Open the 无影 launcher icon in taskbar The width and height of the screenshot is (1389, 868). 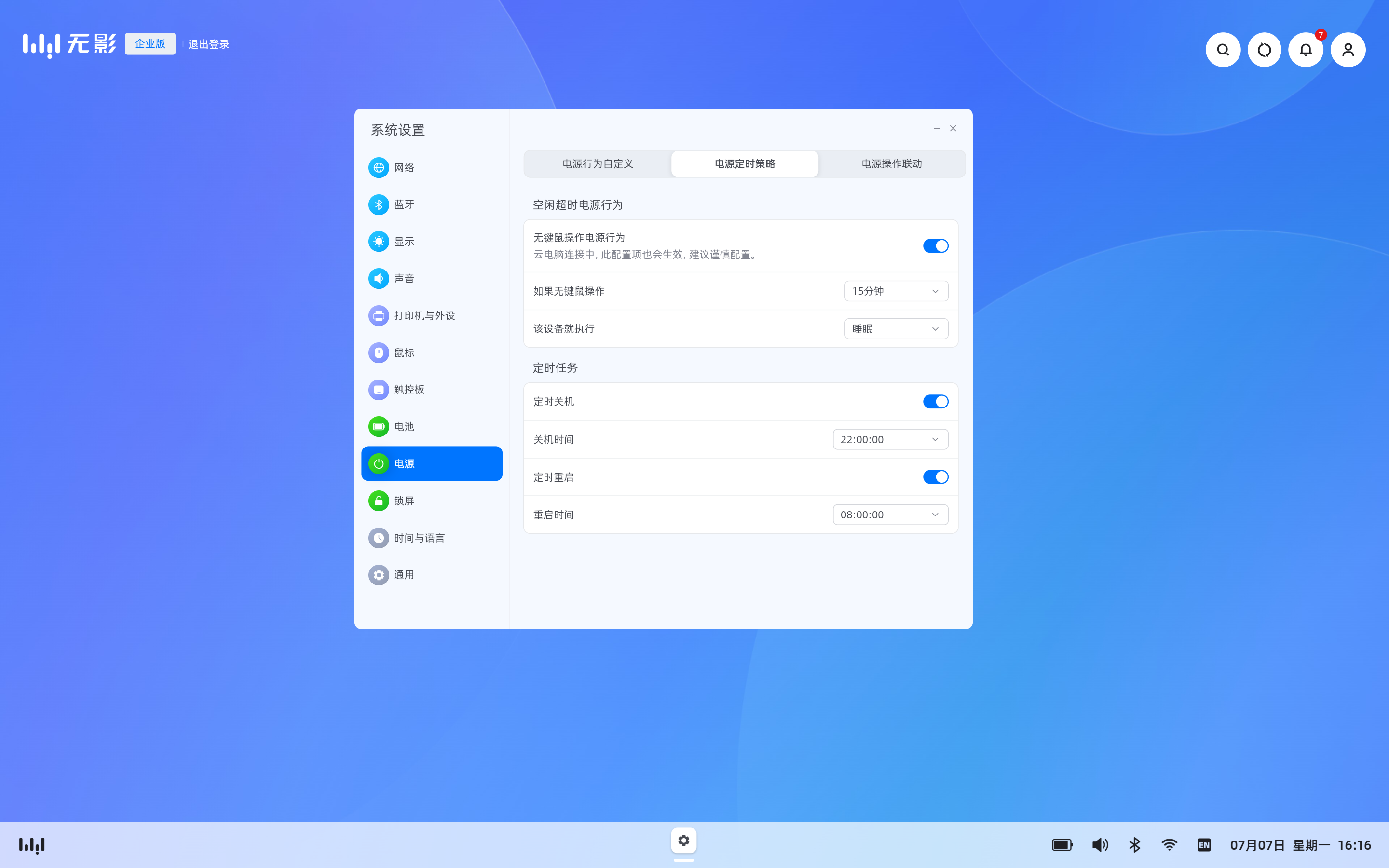tap(32, 845)
